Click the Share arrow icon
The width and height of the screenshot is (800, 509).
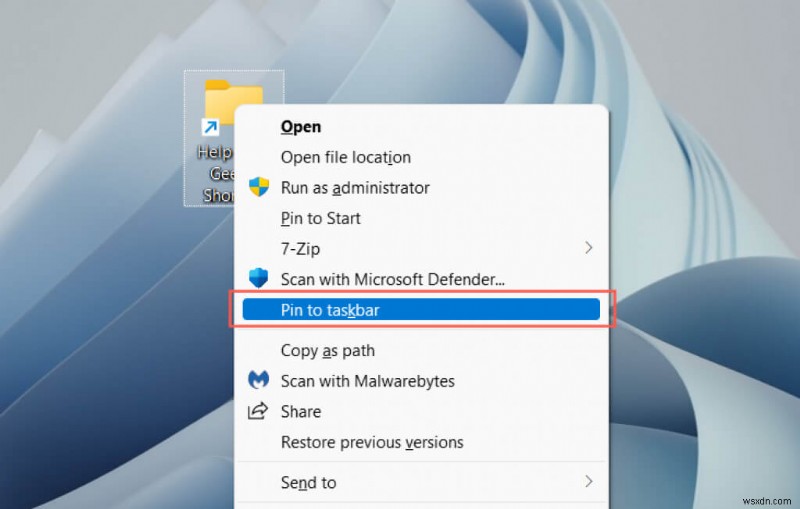[258, 411]
